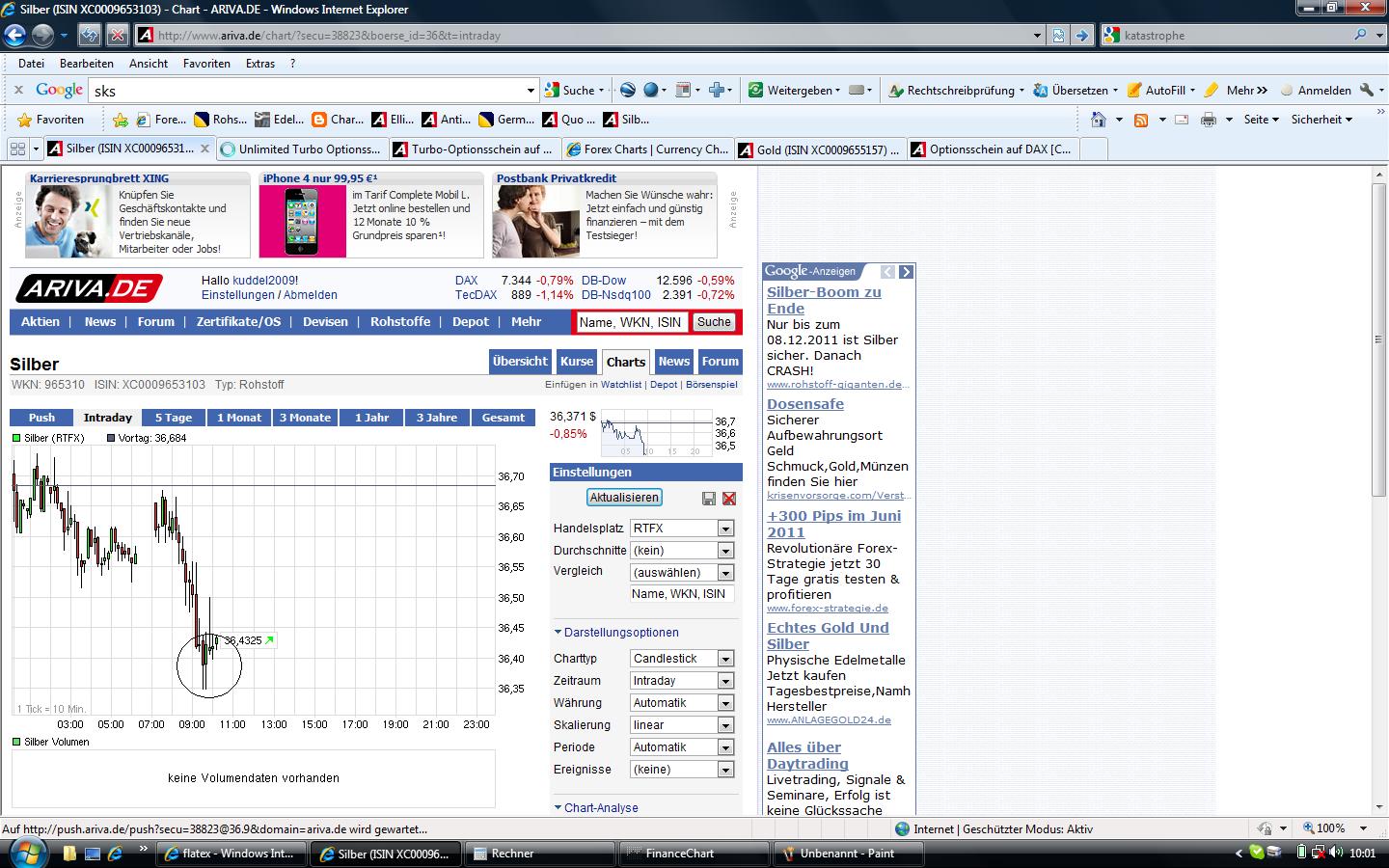Switch to the Gold browser tab
This screenshot has height=868, width=1389.
click(819, 149)
